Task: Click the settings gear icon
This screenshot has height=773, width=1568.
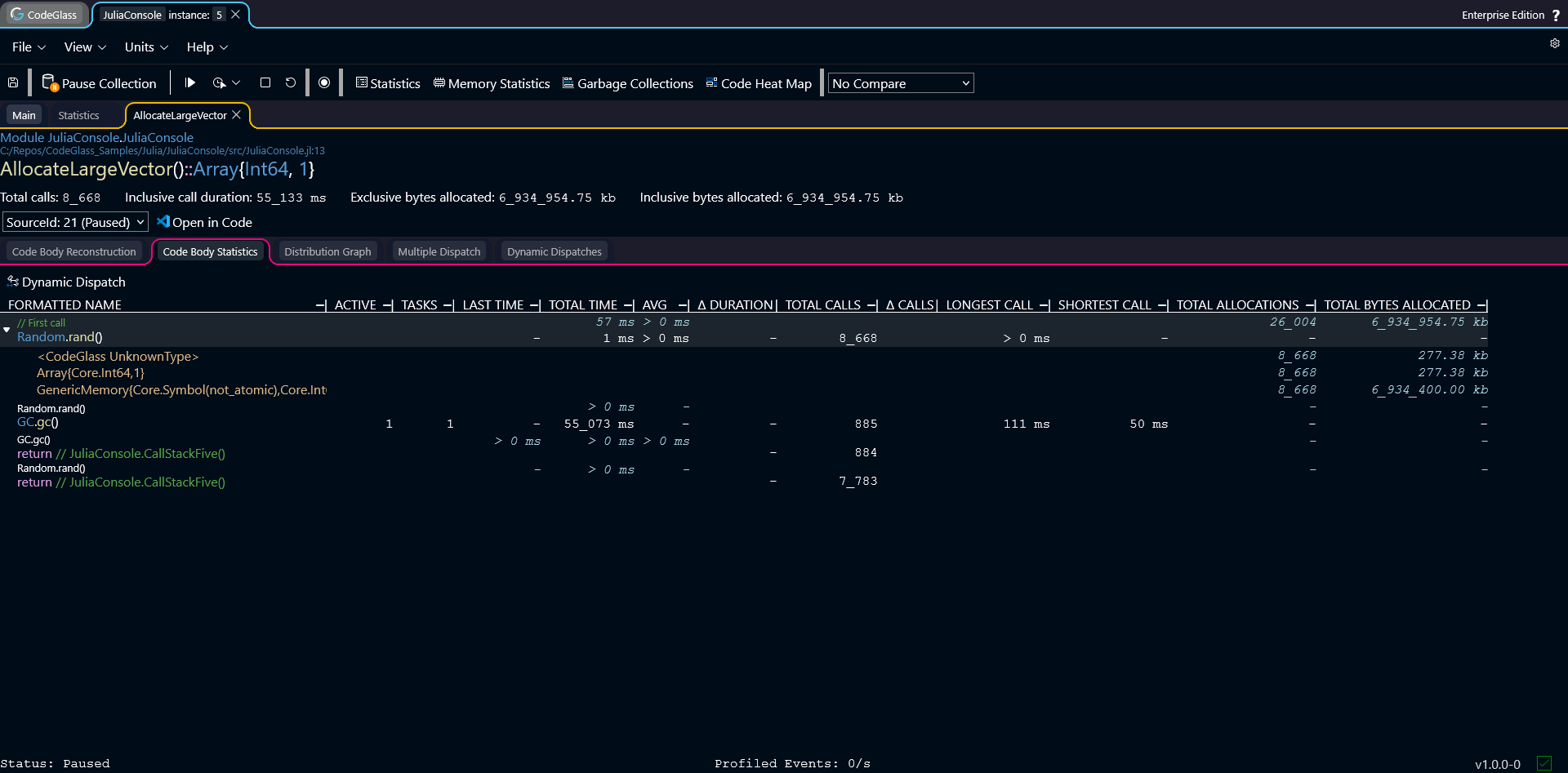Action: (1555, 43)
